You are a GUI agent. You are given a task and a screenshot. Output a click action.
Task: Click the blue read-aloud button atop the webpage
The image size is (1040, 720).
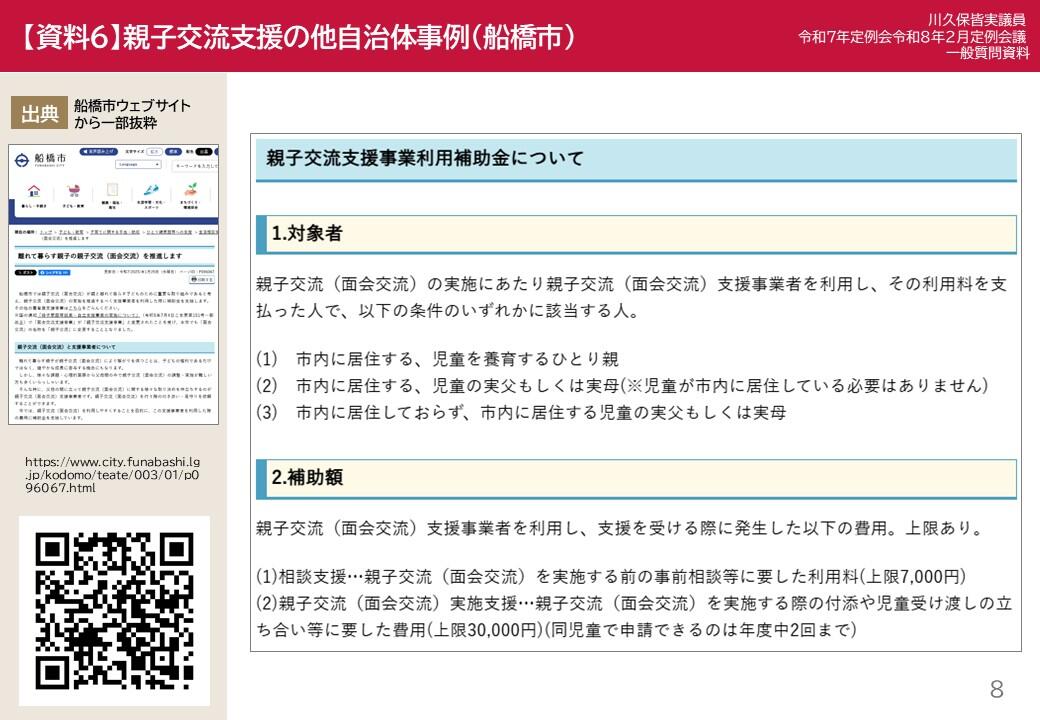click(x=101, y=151)
